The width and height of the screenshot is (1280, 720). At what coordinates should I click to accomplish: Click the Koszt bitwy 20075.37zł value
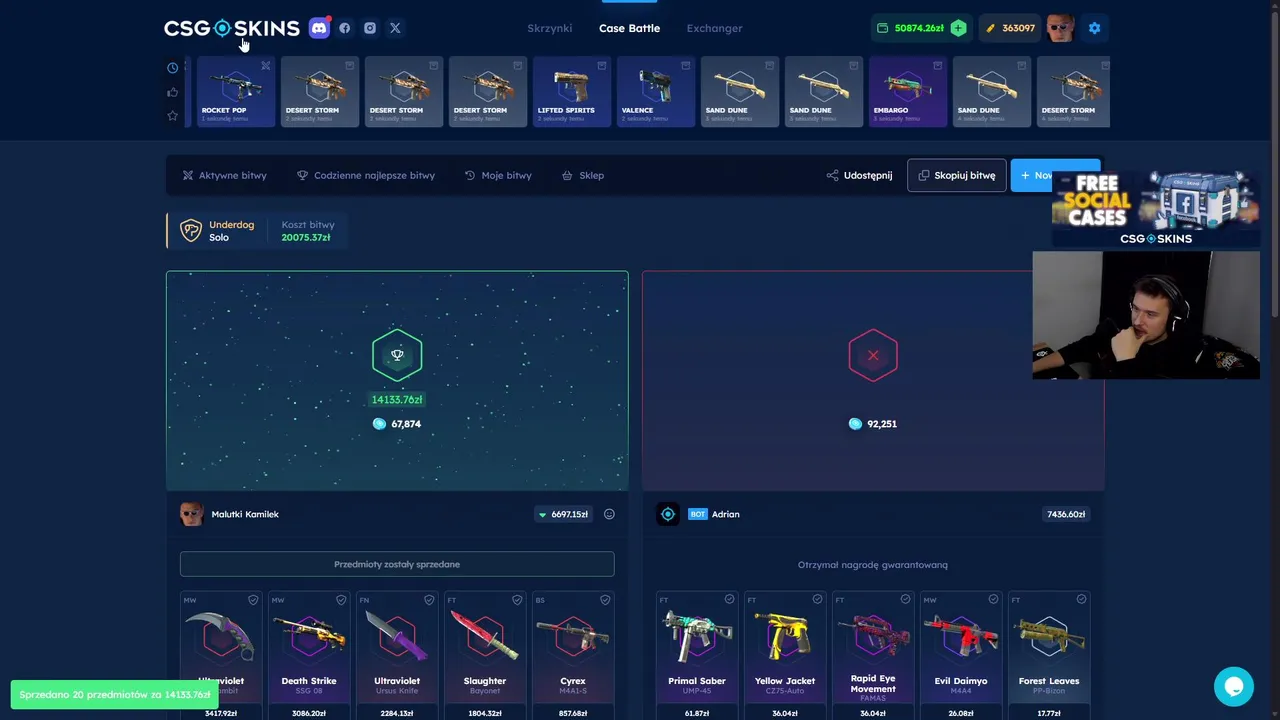tap(306, 238)
